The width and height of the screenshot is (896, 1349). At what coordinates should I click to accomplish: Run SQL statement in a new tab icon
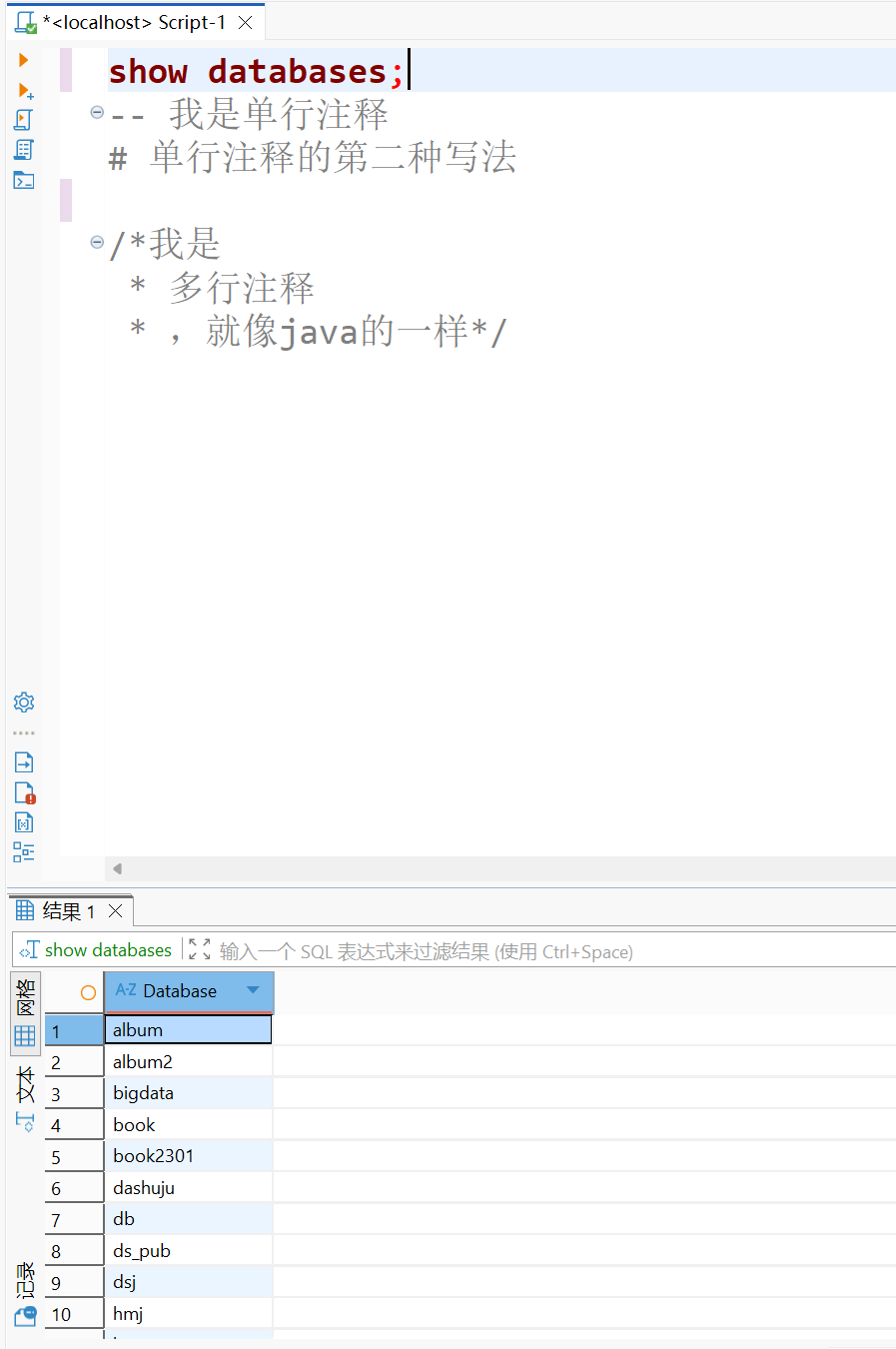point(23,88)
